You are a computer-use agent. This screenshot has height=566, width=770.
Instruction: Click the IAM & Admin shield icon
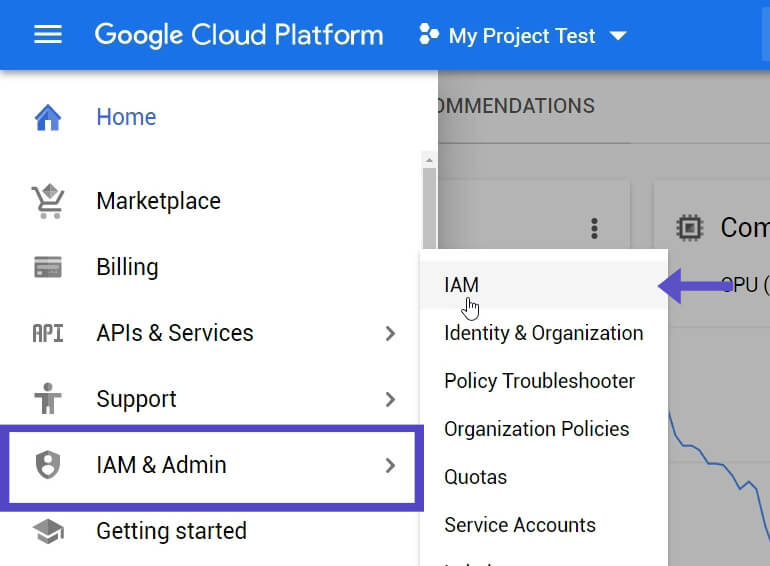pos(48,465)
